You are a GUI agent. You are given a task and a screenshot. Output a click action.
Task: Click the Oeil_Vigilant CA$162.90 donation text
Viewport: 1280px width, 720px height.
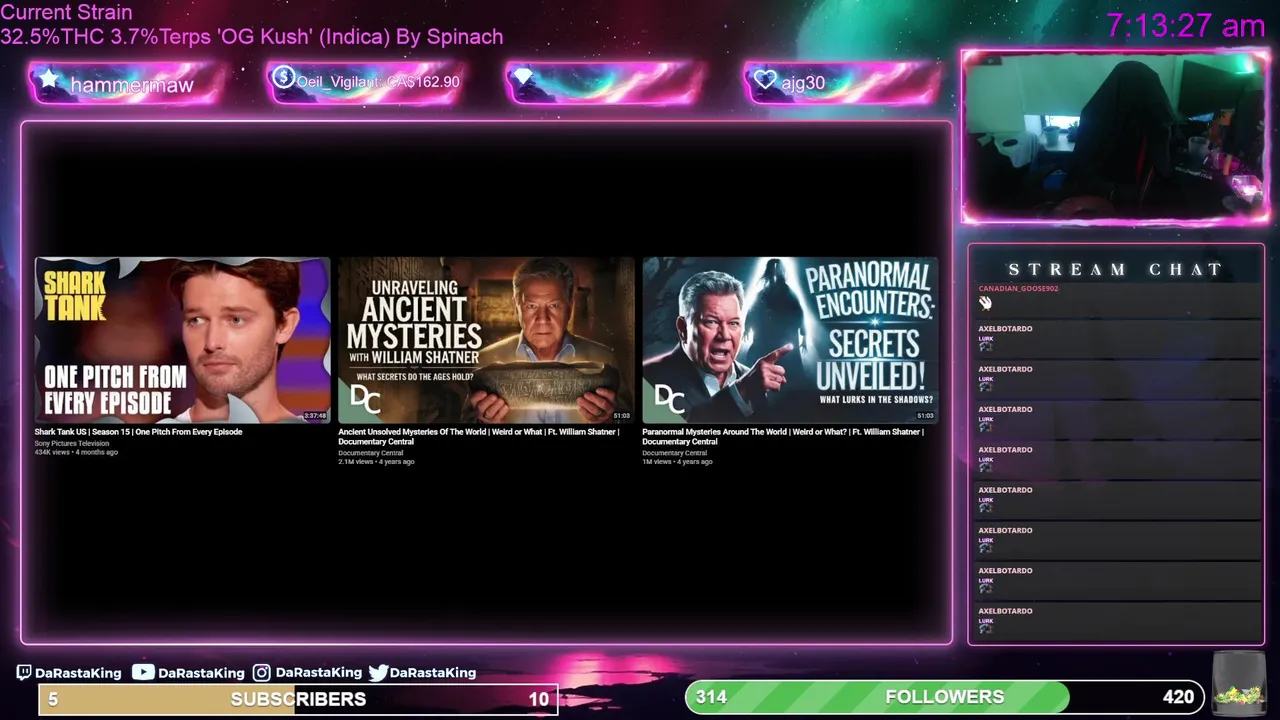[x=378, y=82]
